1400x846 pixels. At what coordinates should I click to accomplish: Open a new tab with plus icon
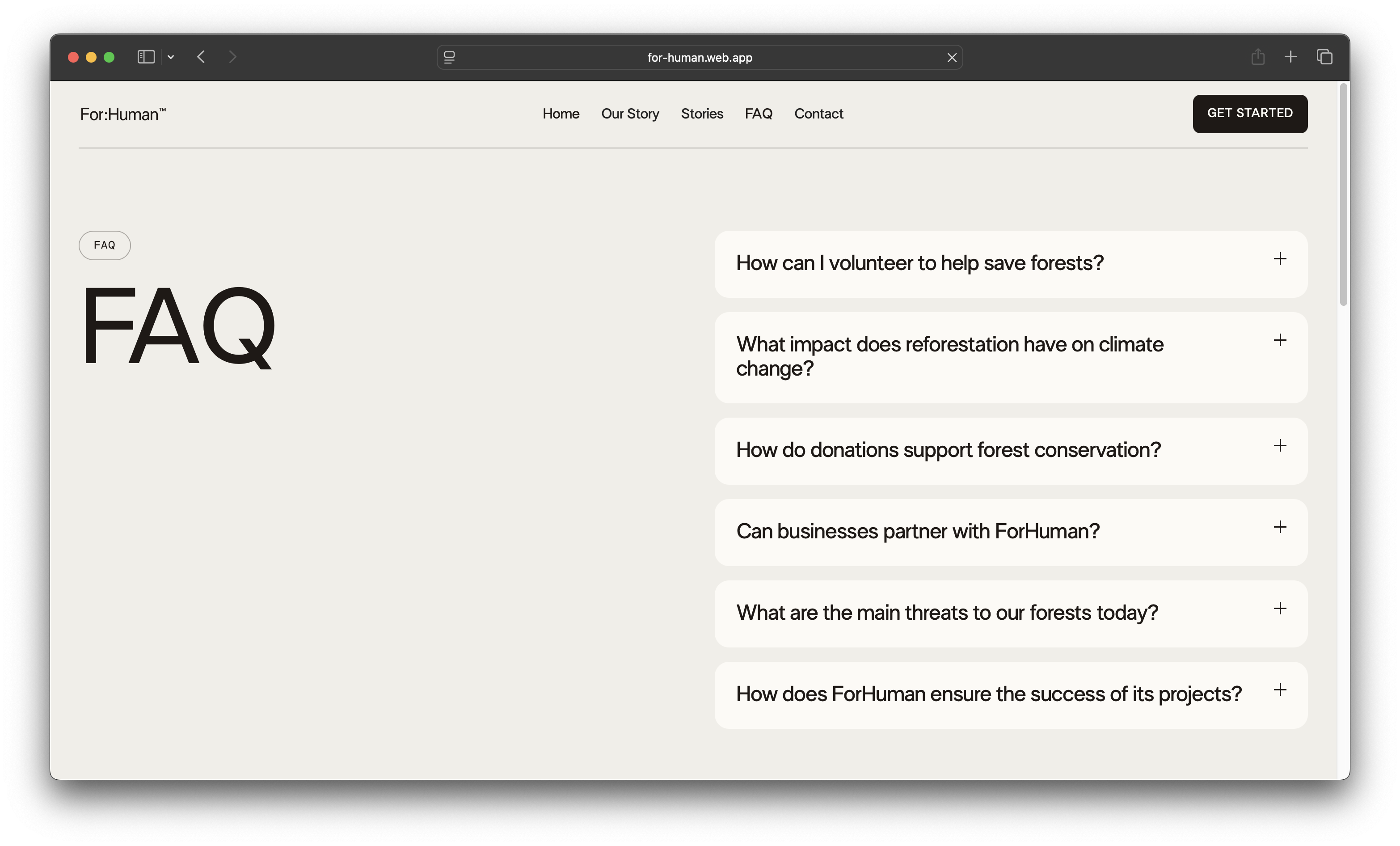pyautogui.click(x=1290, y=57)
